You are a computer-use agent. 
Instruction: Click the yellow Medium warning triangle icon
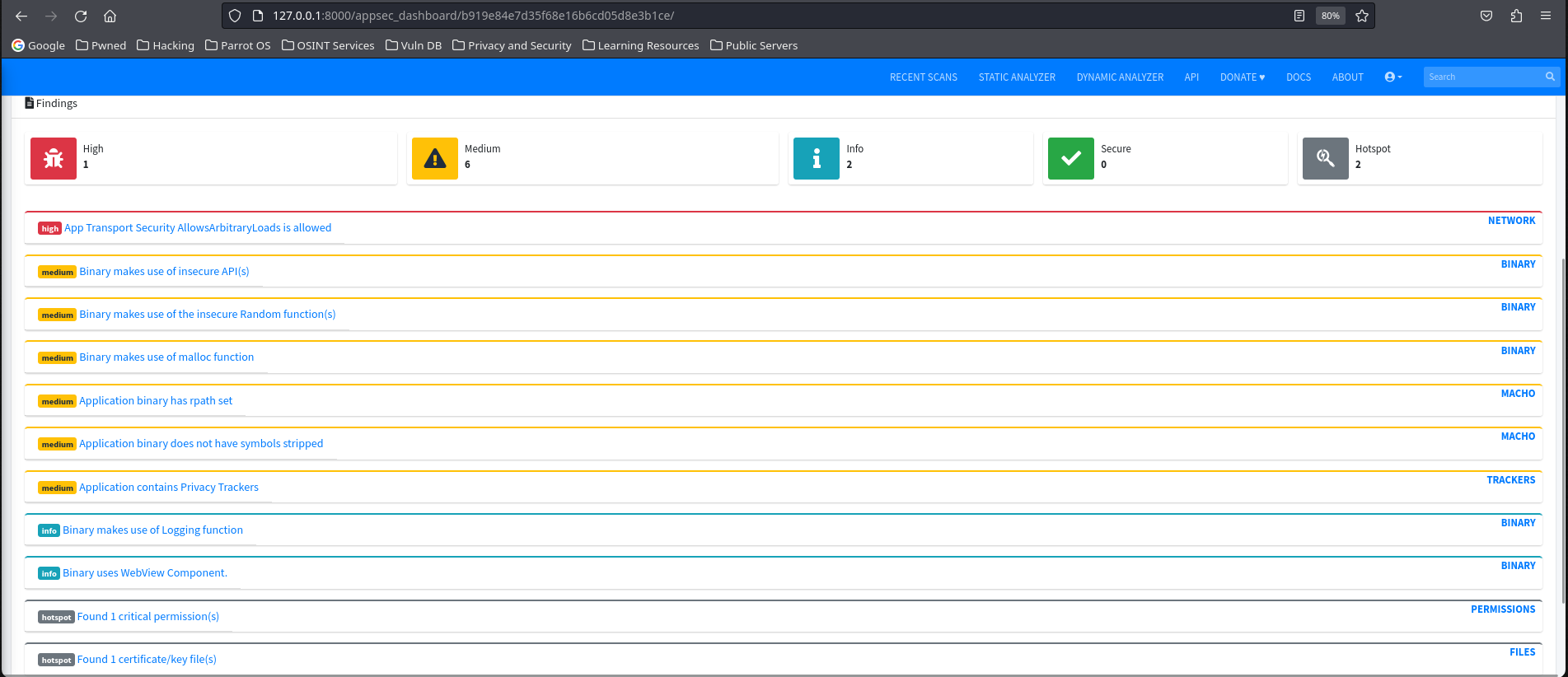coord(435,158)
